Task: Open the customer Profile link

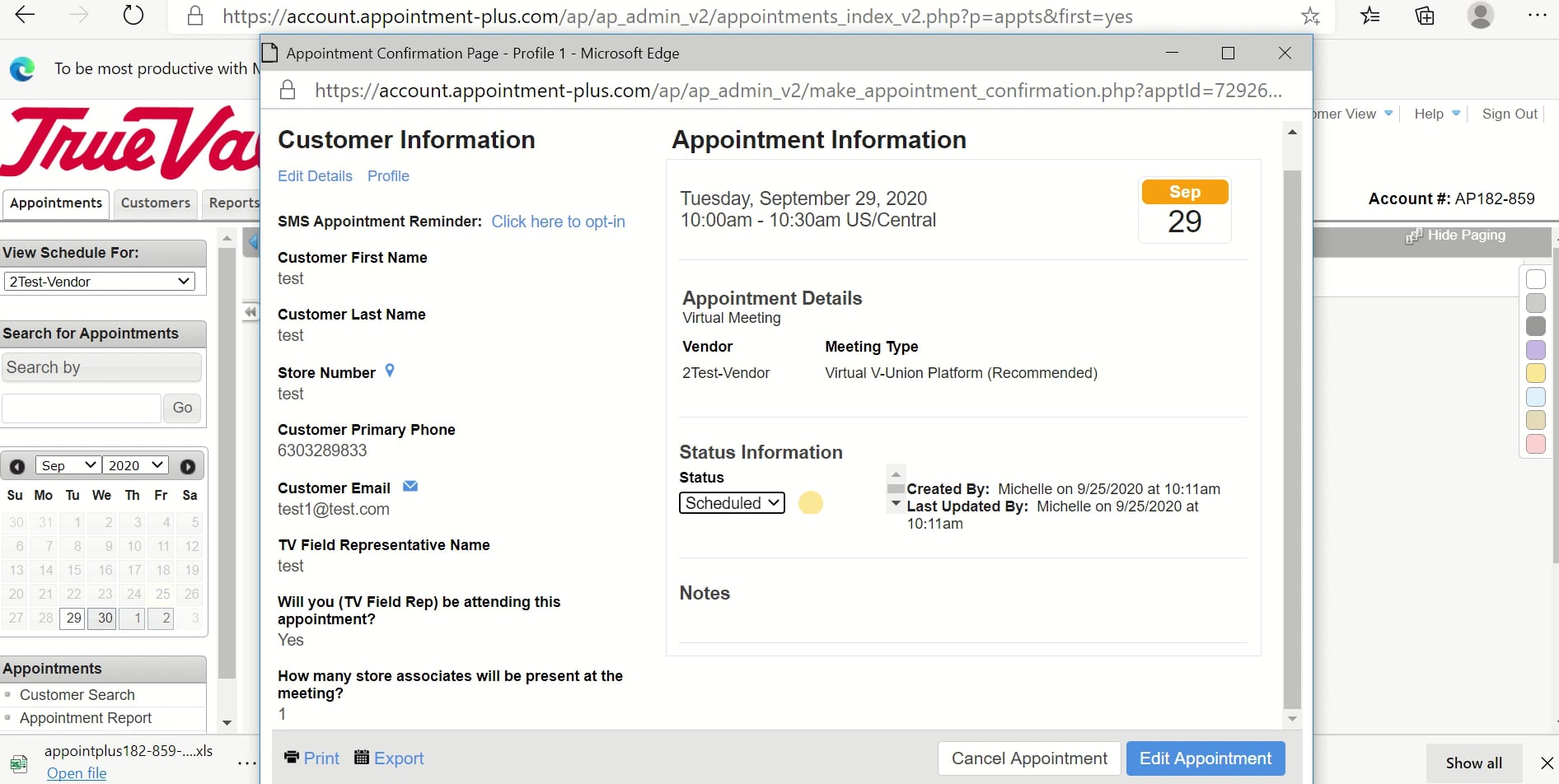Action: tap(388, 176)
